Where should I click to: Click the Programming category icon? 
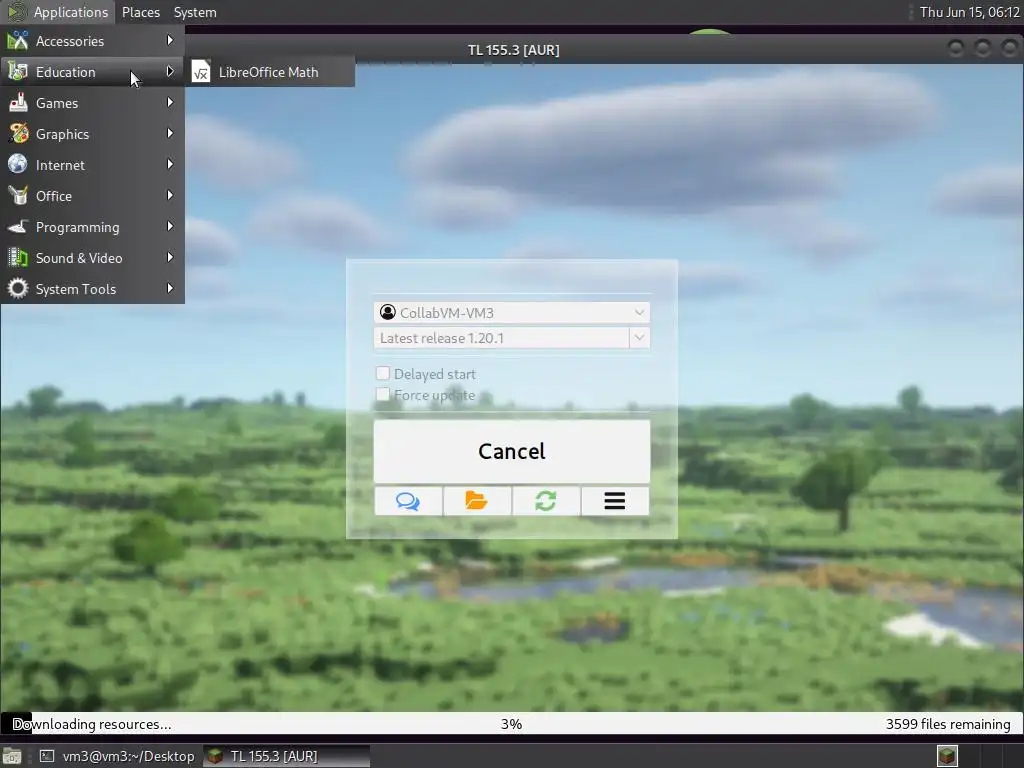point(18,227)
